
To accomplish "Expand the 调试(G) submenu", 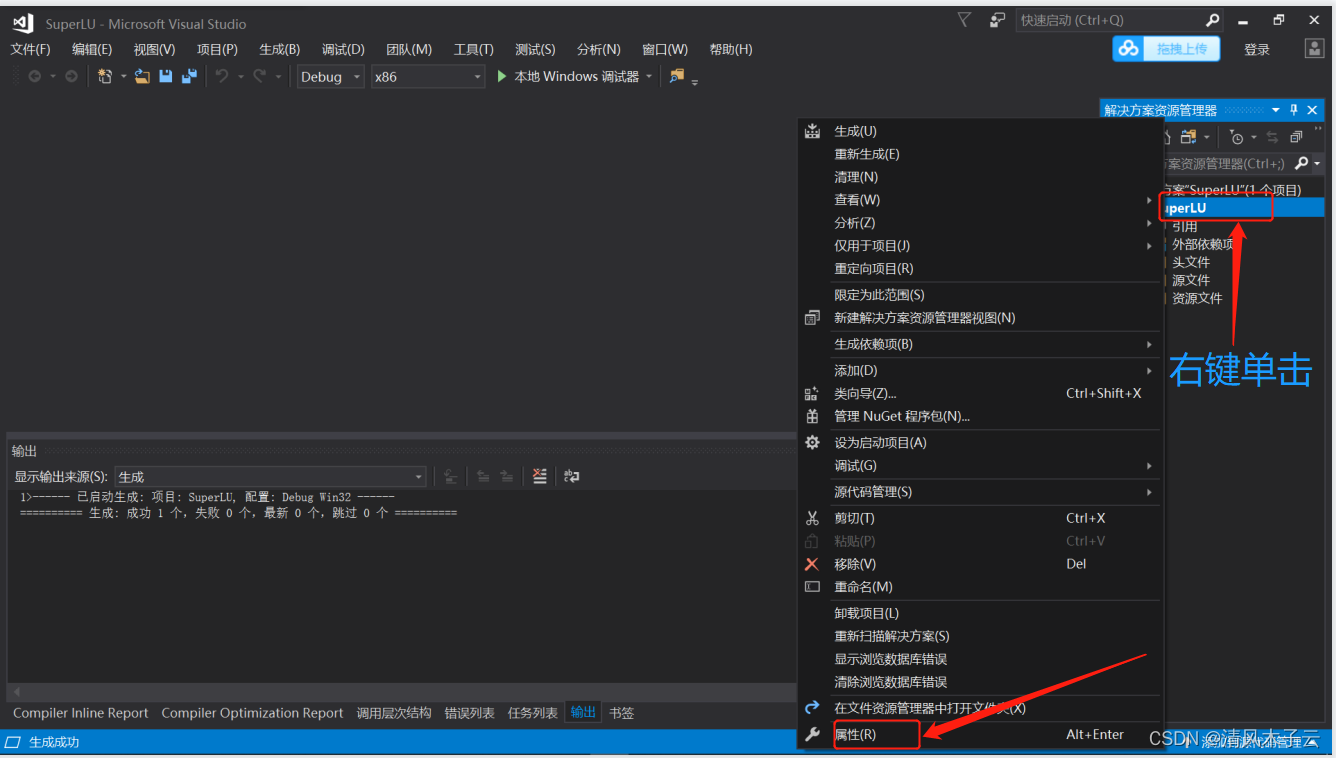I will [980, 466].
